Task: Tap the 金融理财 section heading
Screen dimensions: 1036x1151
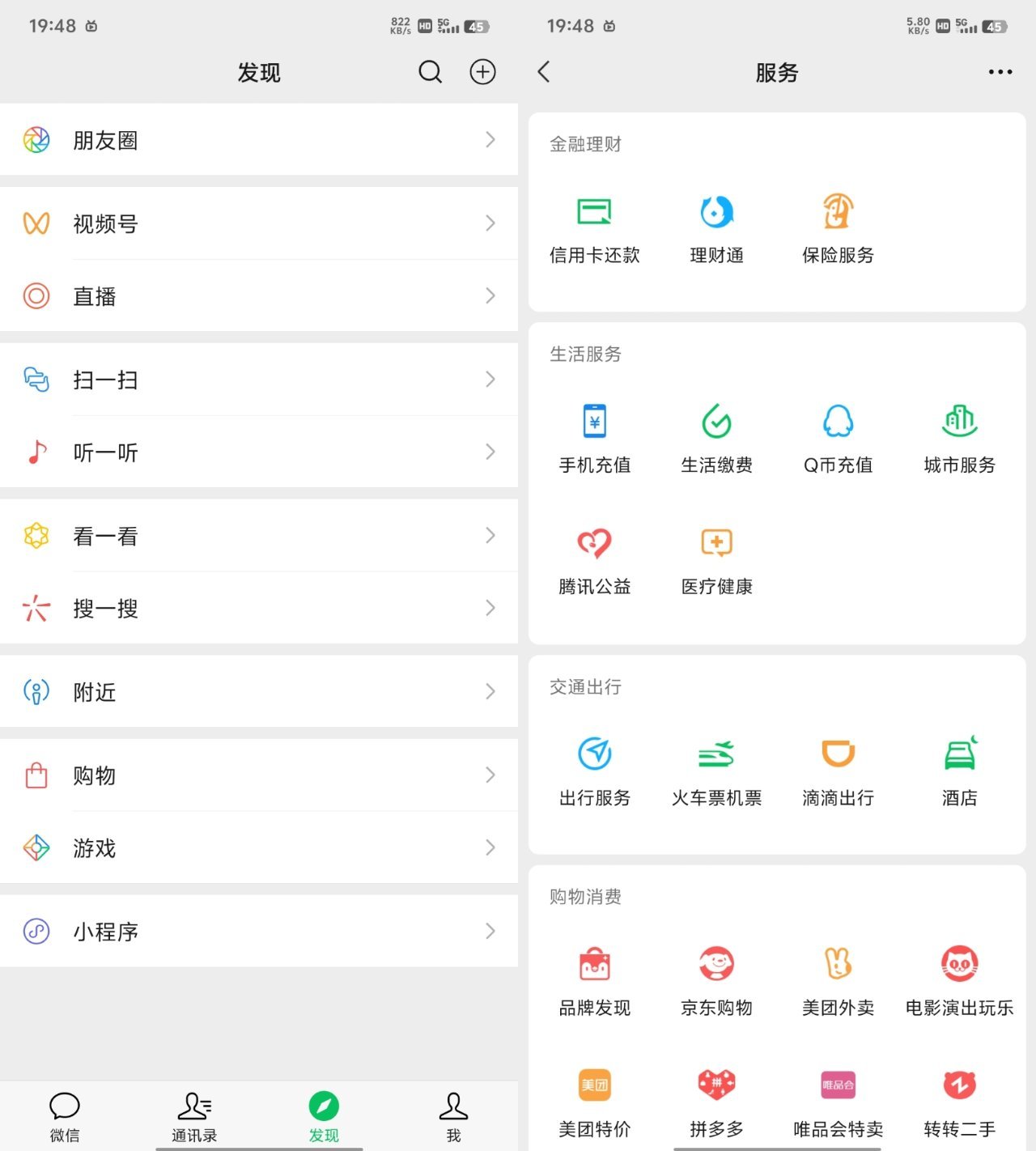Action: 585,144
